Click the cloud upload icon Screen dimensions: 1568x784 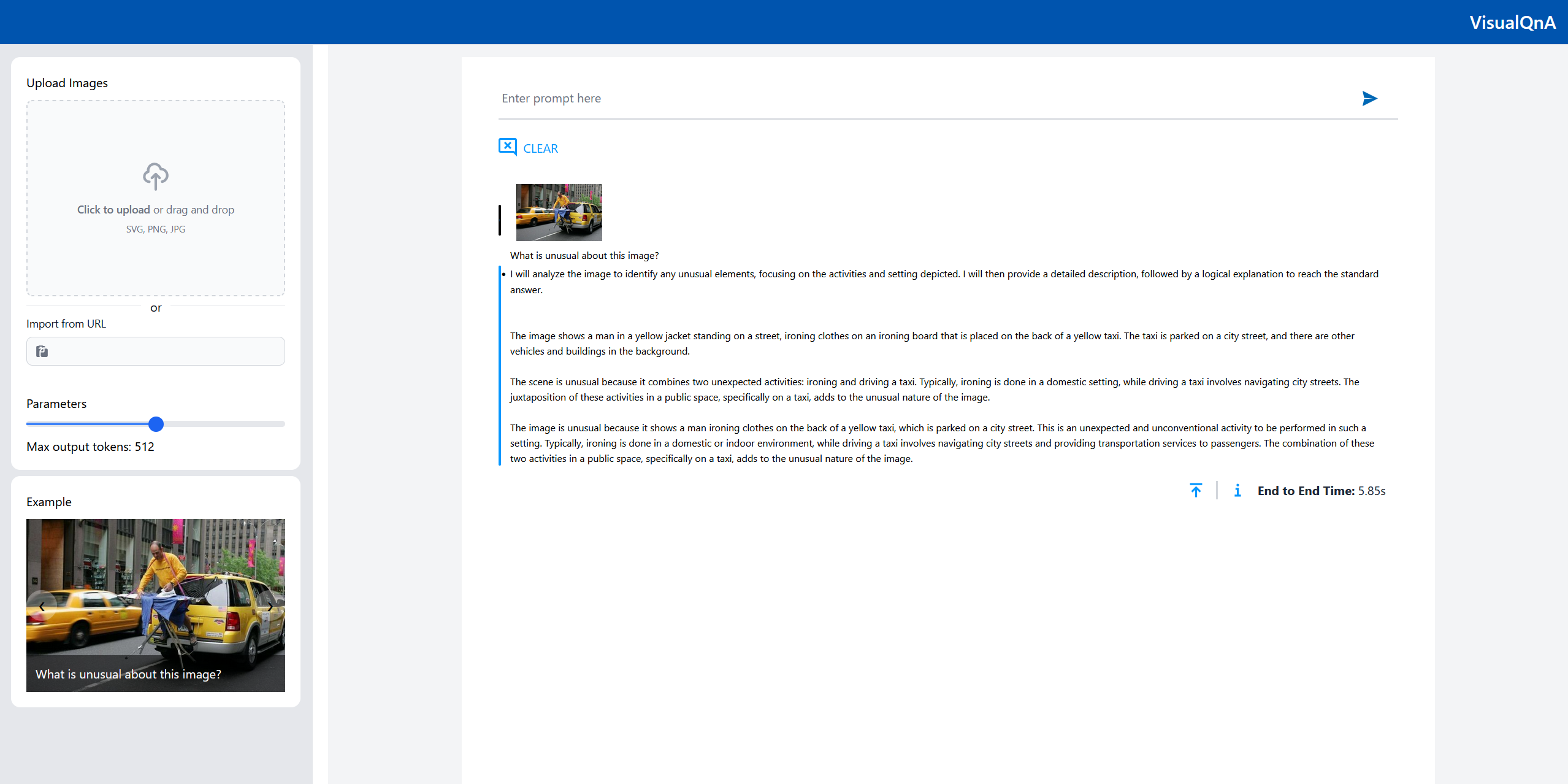click(x=156, y=177)
